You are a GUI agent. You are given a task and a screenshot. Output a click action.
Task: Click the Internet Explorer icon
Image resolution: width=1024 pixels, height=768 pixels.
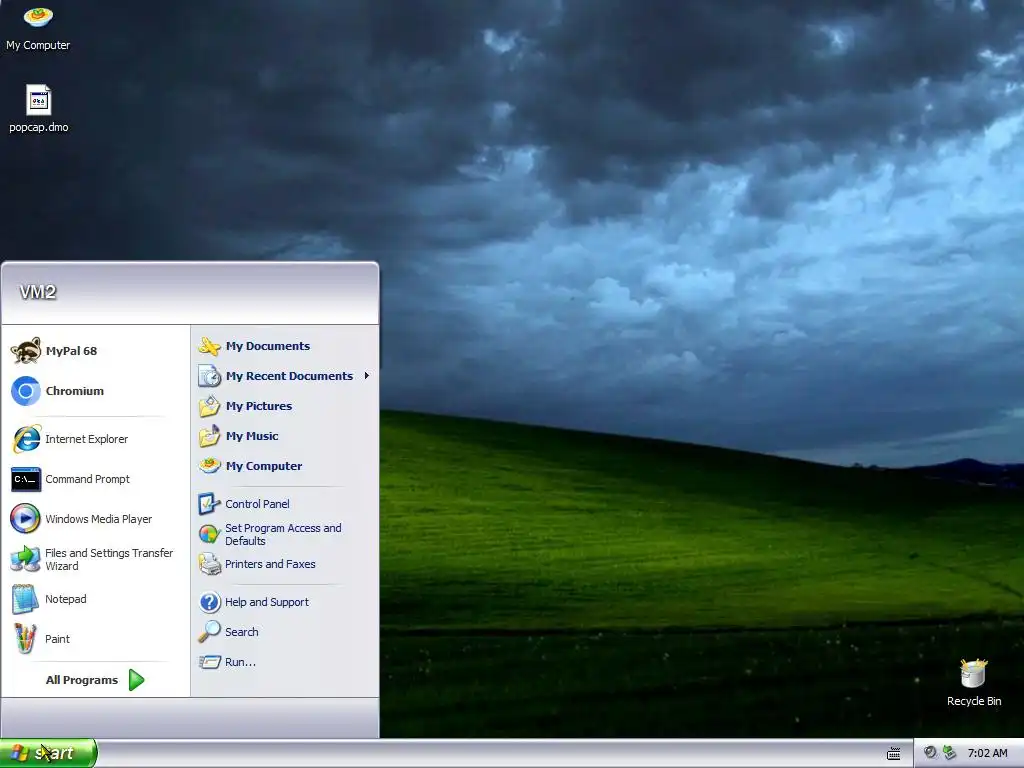(x=25, y=439)
